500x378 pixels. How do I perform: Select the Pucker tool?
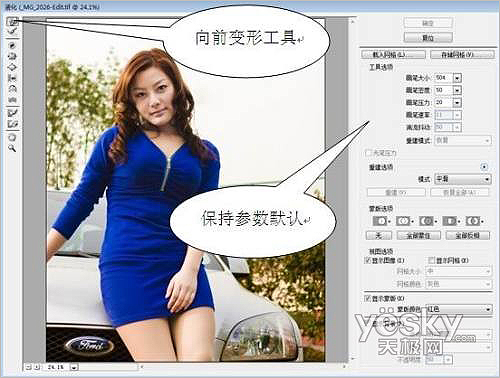(x=13, y=56)
